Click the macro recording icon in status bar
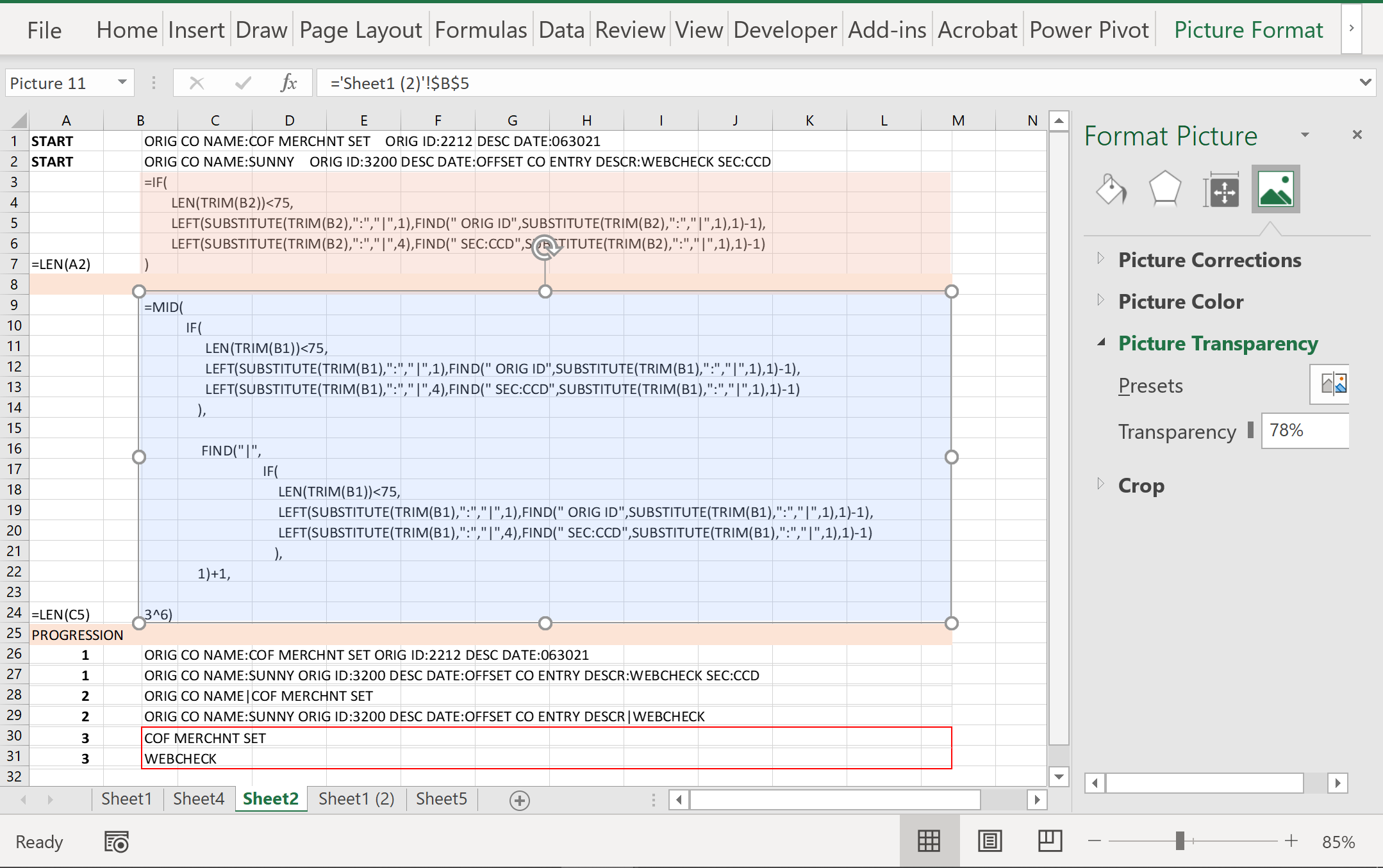This screenshot has height=868, width=1383. (x=117, y=842)
